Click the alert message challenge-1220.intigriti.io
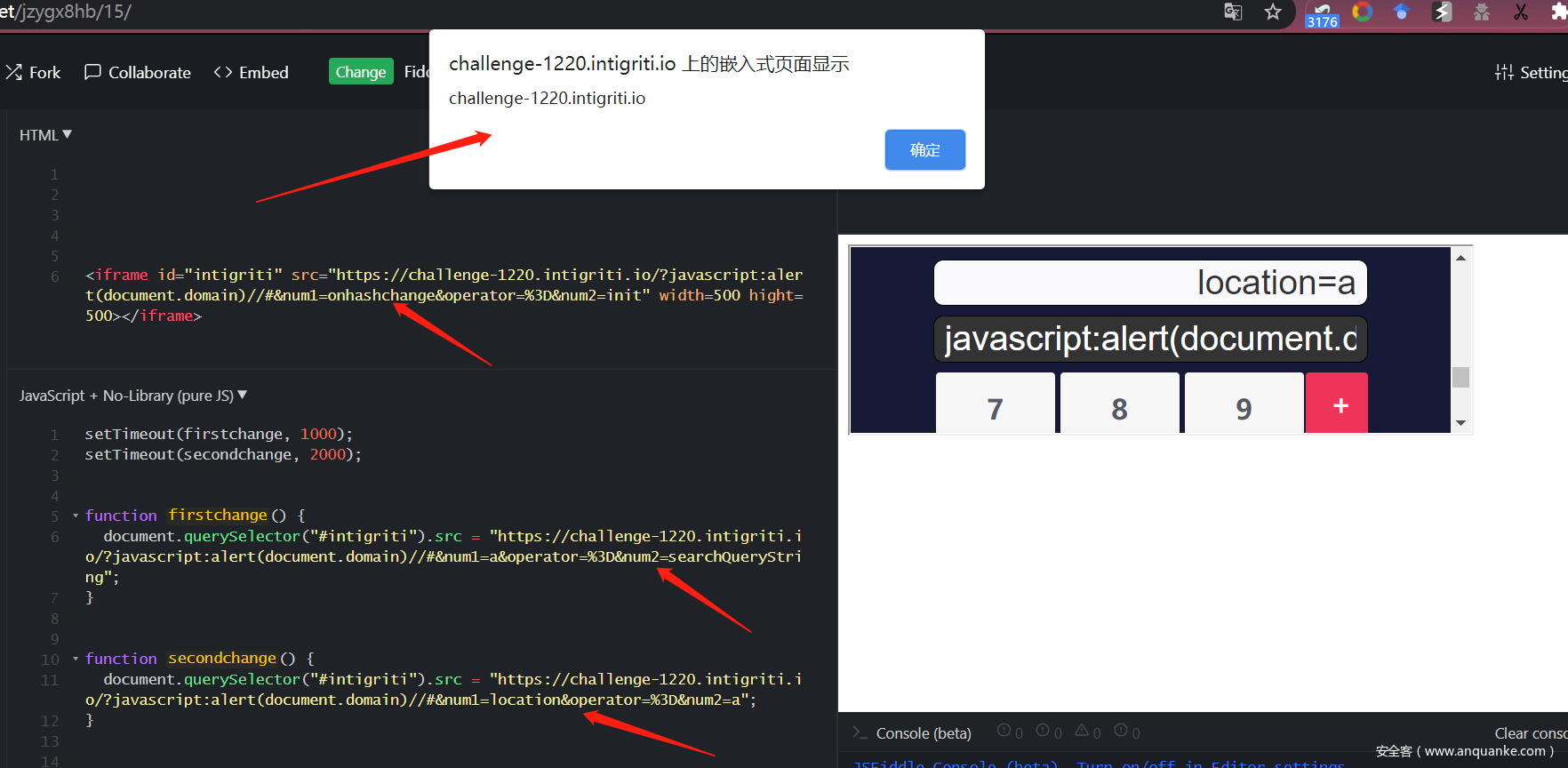The height and width of the screenshot is (768, 1568). [547, 99]
